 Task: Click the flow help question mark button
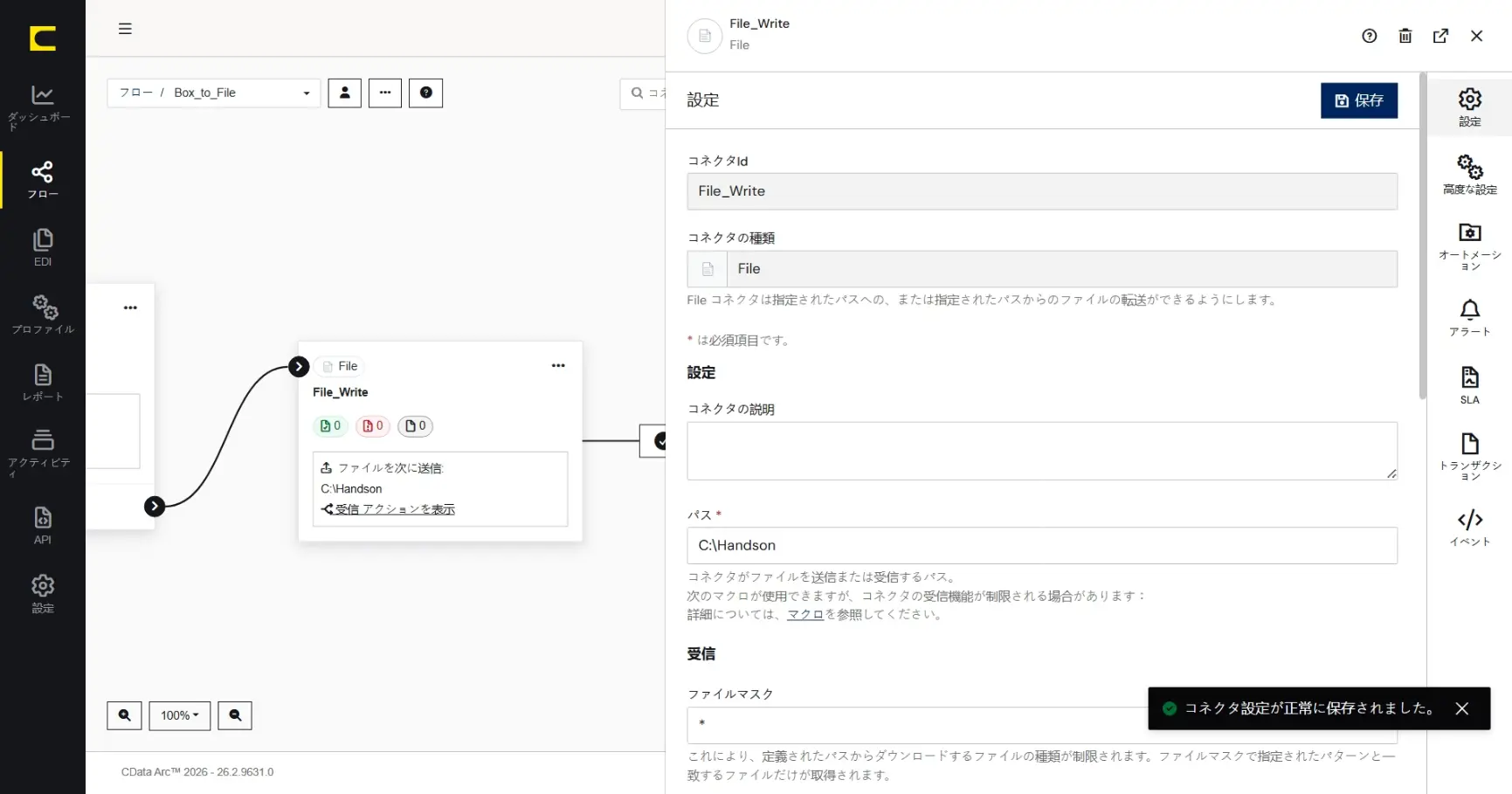pos(426,93)
